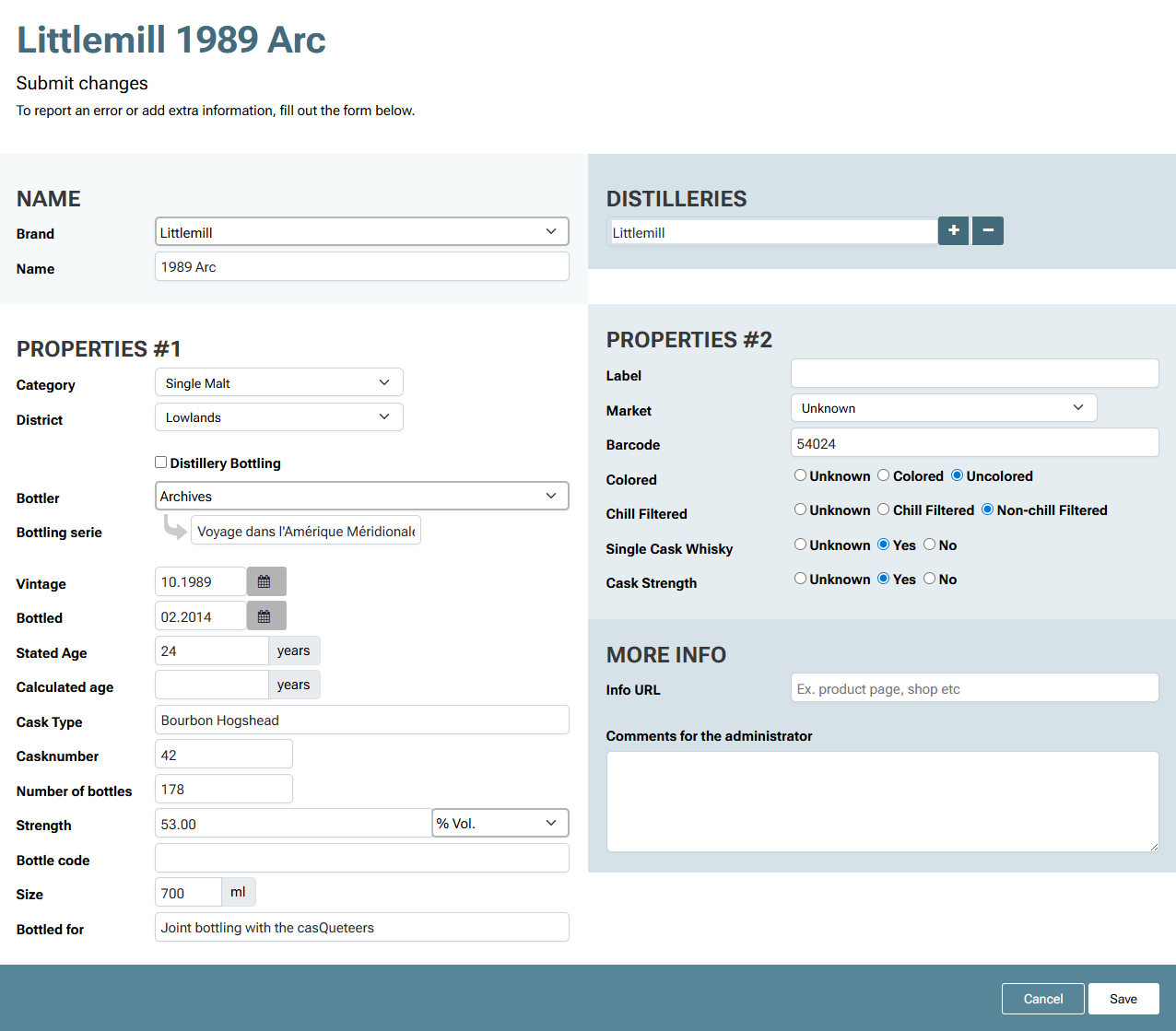The height and width of the screenshot is (1031, 1176).
Task: Click the Littlemill 1989 Arc page title
Action: (x=171, y=39)
